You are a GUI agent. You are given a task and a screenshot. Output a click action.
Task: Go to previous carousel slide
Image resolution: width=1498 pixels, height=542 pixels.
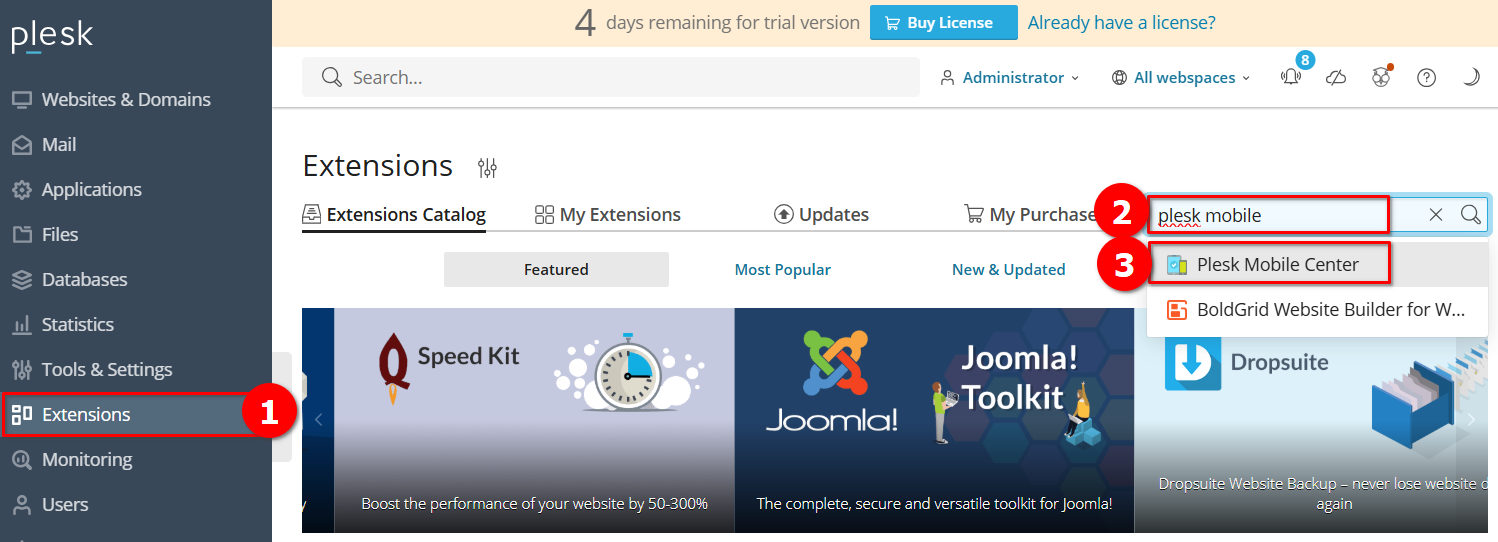(x=318, y=420)
